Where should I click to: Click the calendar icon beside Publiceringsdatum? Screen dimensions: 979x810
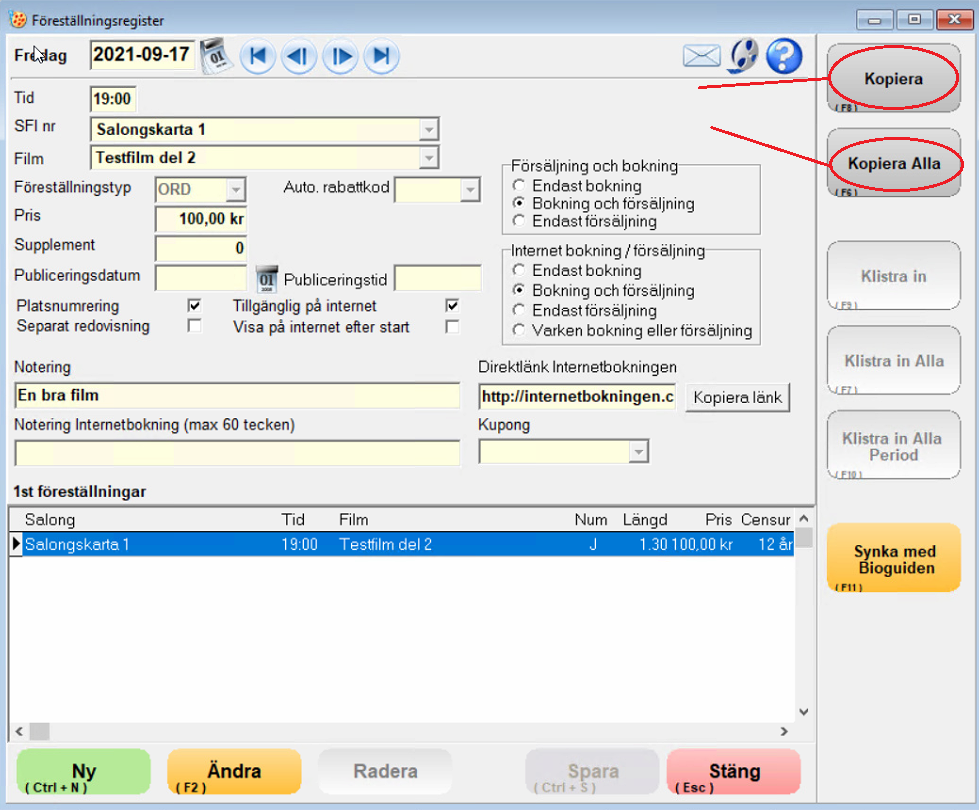point(266,278)
